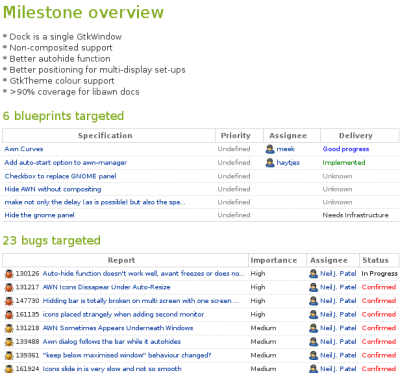Click the 'In Progress' bug status
The height and width of the screenshot is (373, 400).
[x=379, y=274]
